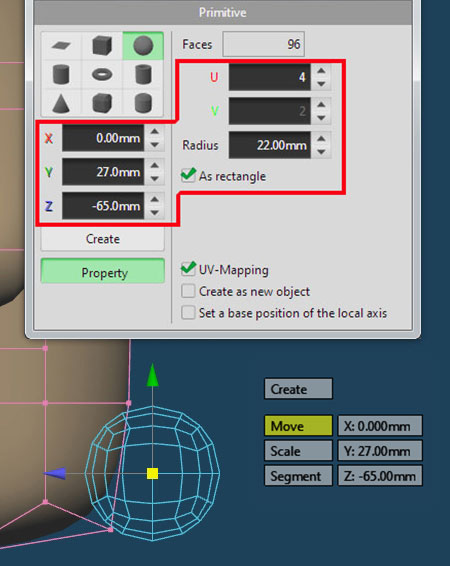Select the cube primitive icon

pos(102,45)
